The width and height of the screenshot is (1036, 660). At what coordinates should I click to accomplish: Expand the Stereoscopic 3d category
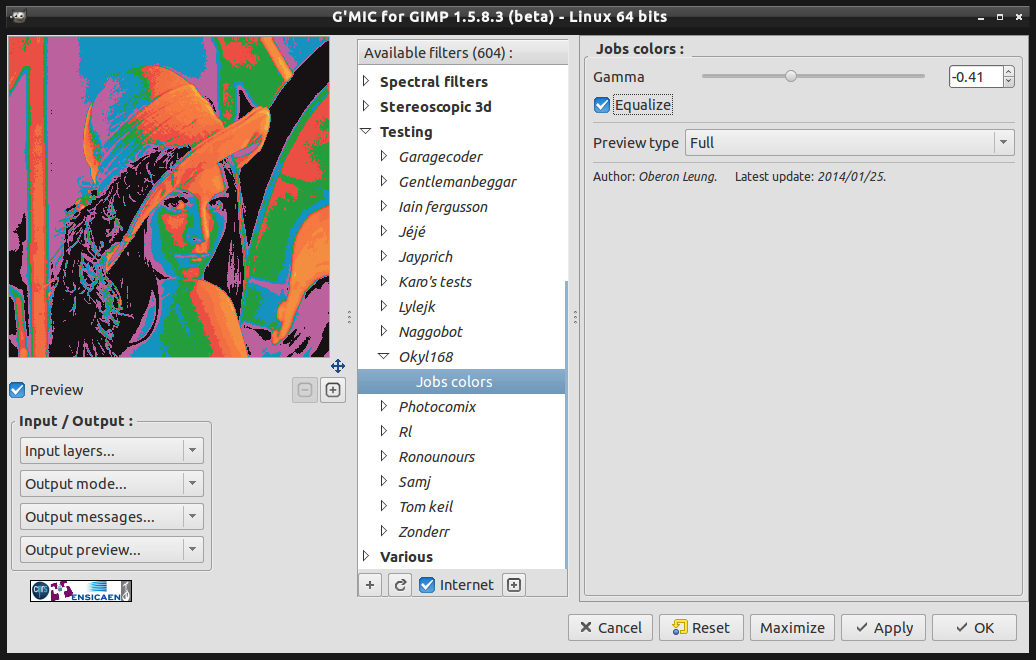pos(366,106)
